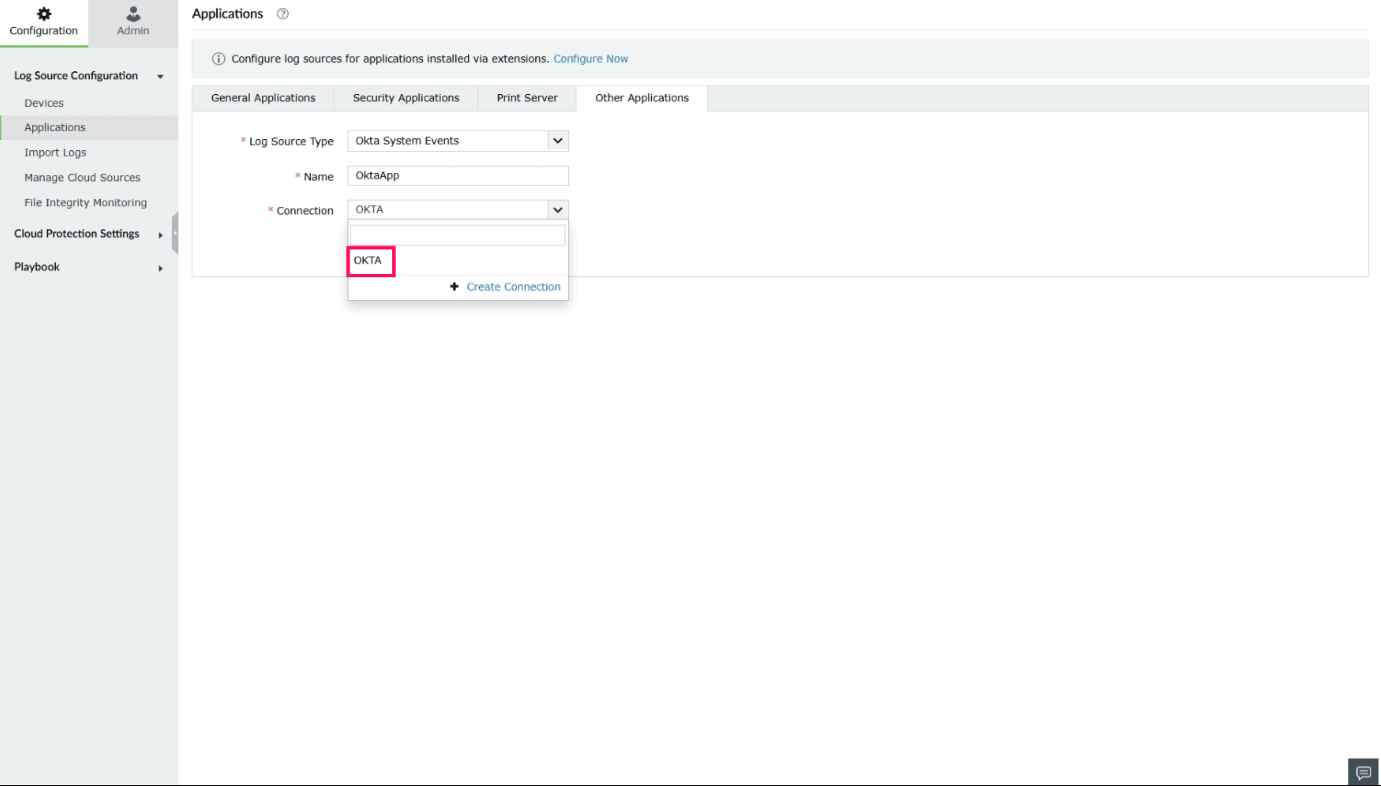The height and width of the screenshot is (786, 1381).
Task: Open Devices in the sidebar
Action: [44, 103]
